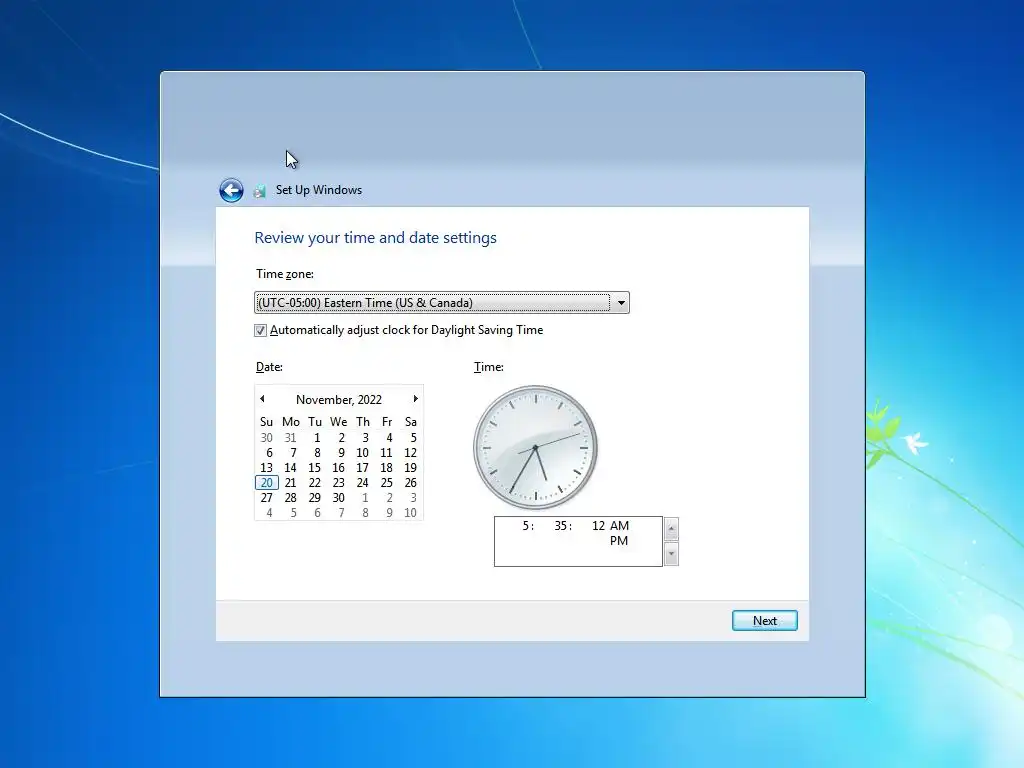The width and height of the screenshot is (1024, 768).
Task: Go back with the blue arrow button
Action: coord(231,190)
